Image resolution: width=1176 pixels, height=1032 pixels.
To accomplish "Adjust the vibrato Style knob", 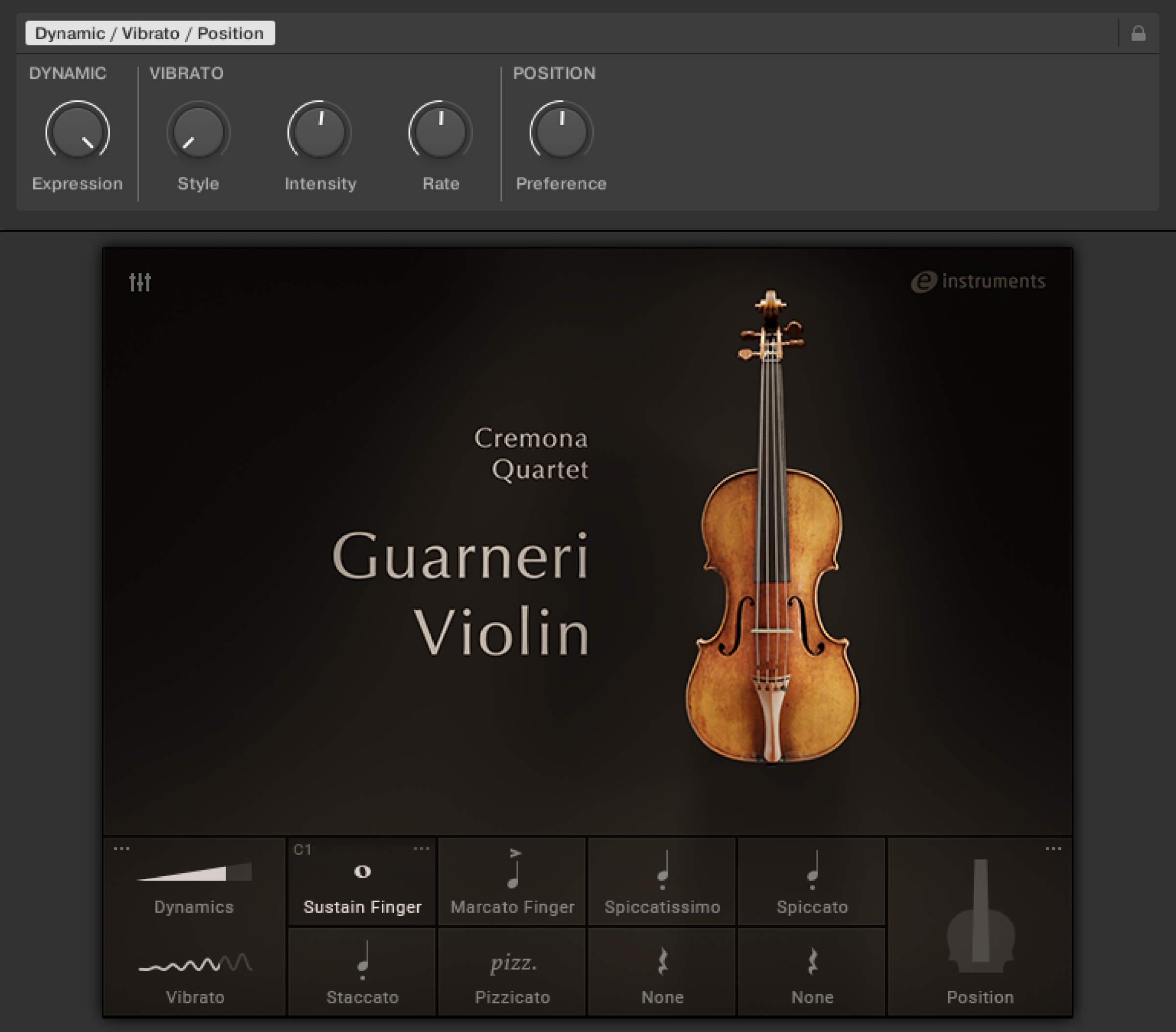I will 198,132.
